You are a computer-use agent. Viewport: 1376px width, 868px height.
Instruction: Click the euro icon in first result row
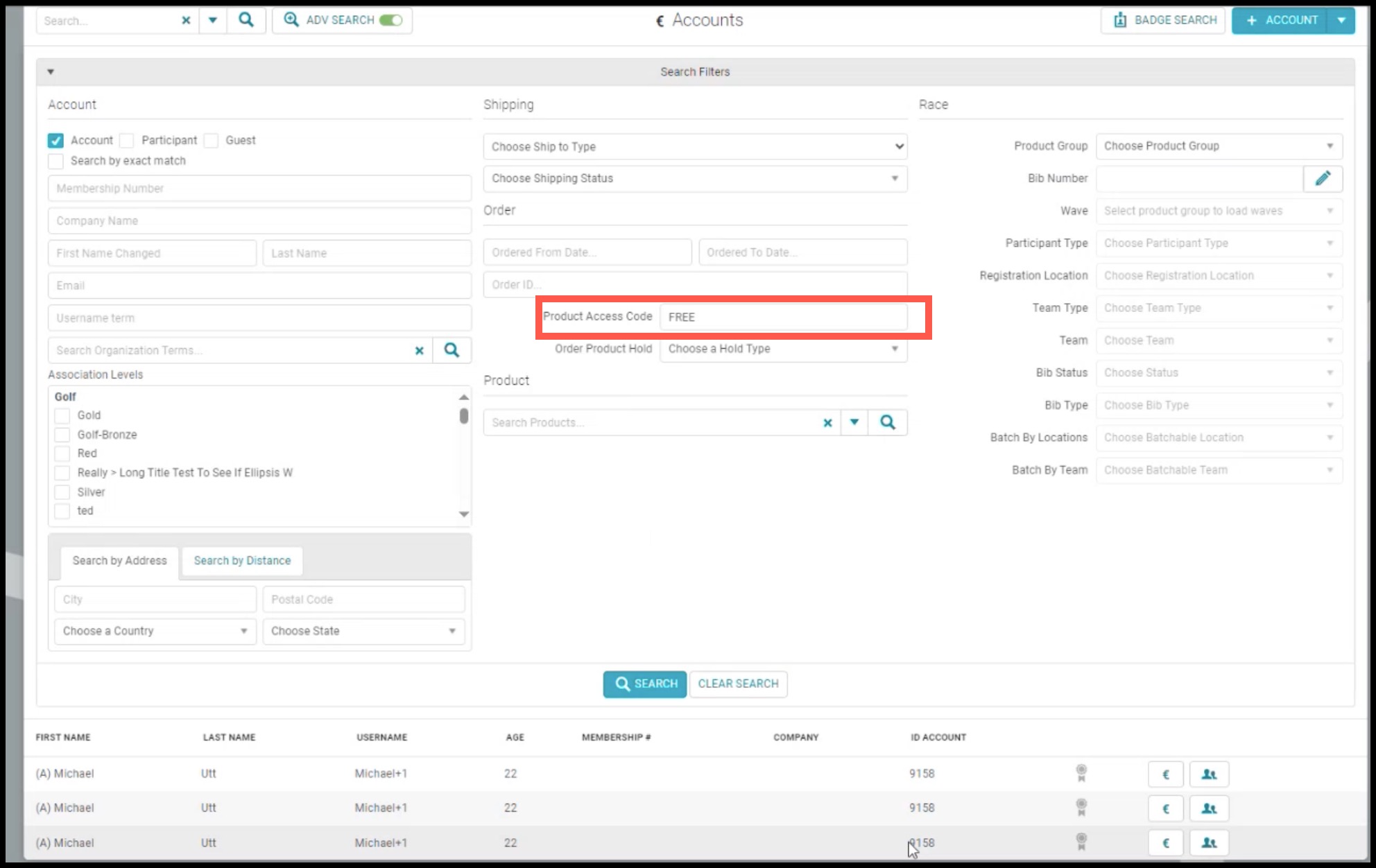coord(1166,774)
